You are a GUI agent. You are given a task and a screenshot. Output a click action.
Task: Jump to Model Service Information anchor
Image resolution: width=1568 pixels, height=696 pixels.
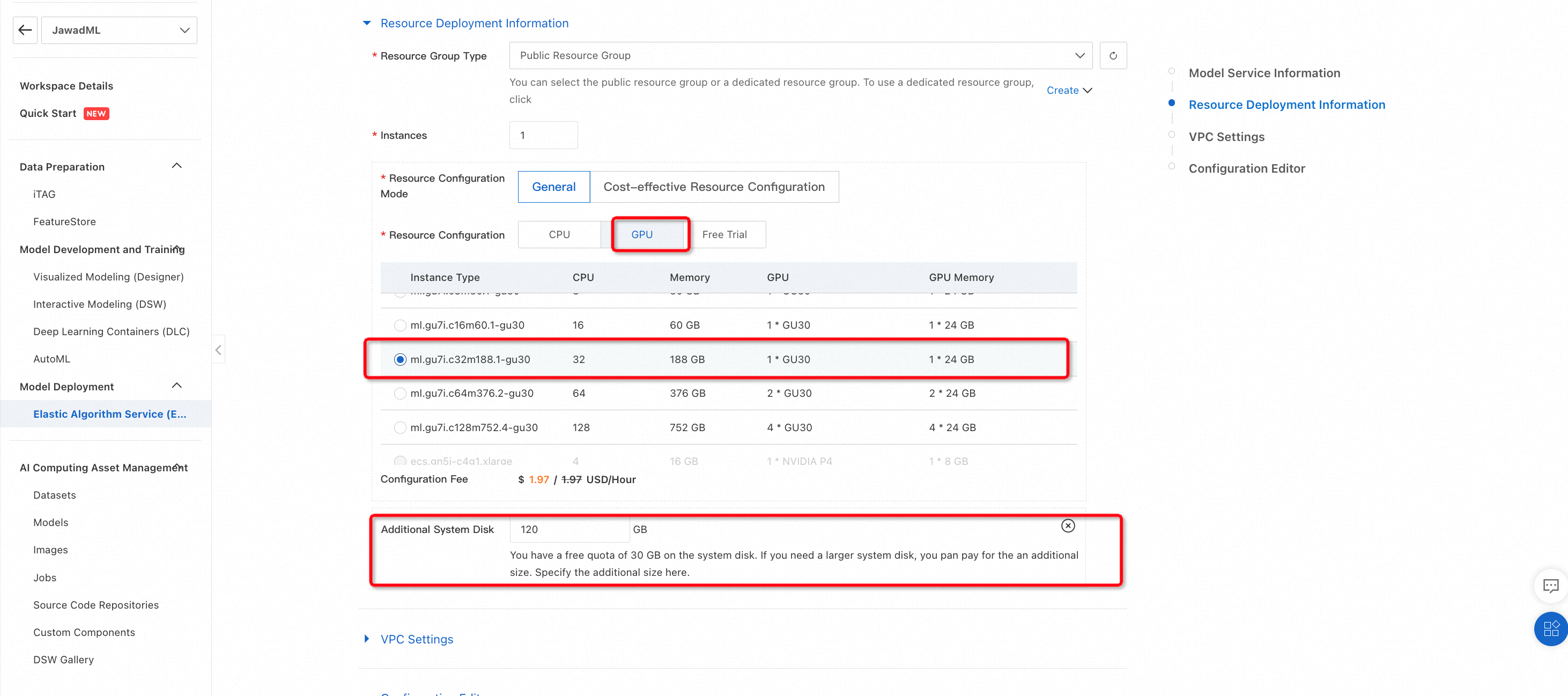click(x=1263, y=73)
